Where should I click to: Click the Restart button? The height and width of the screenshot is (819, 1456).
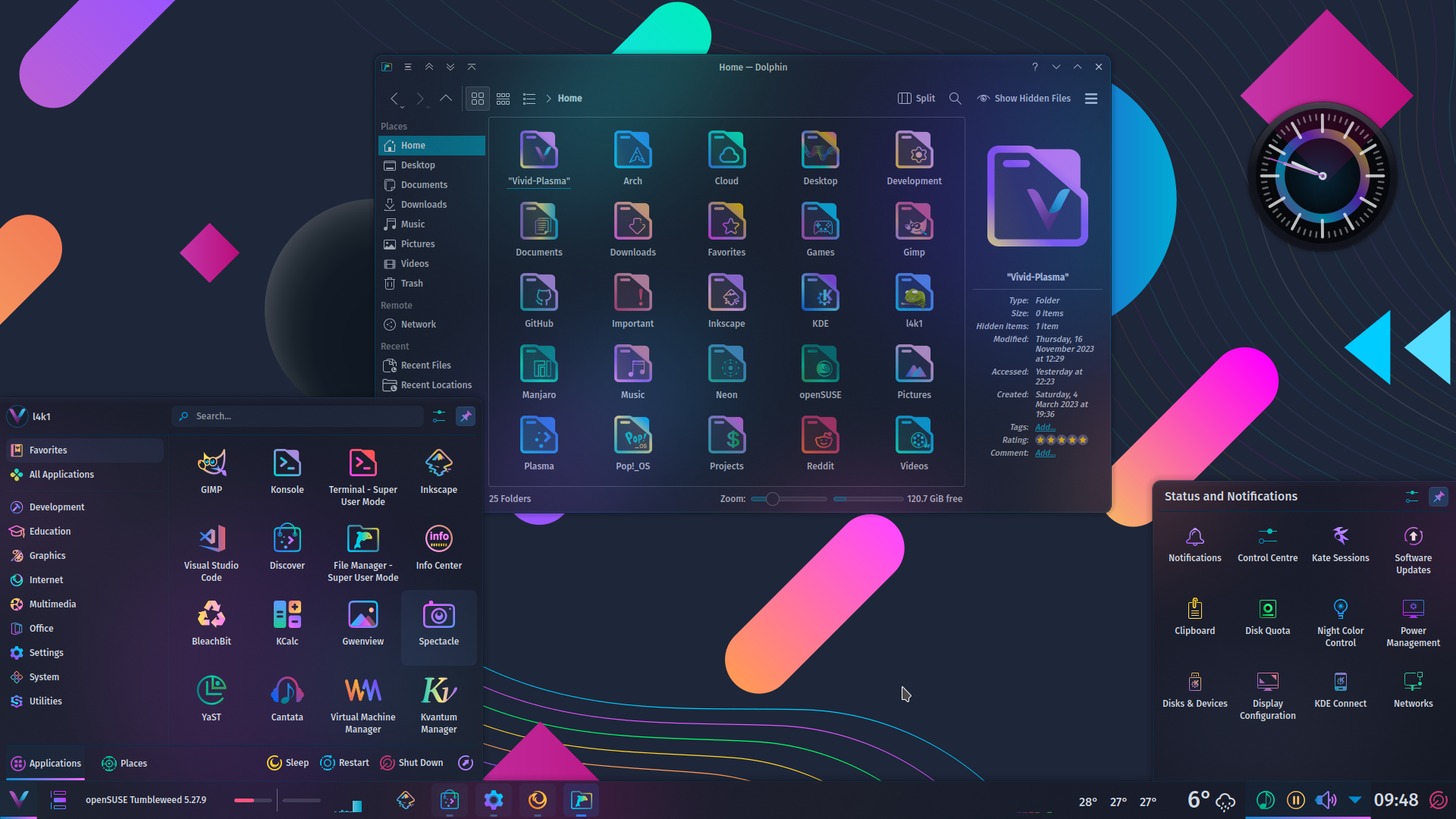pyautogui.click(x=345, y=763)
